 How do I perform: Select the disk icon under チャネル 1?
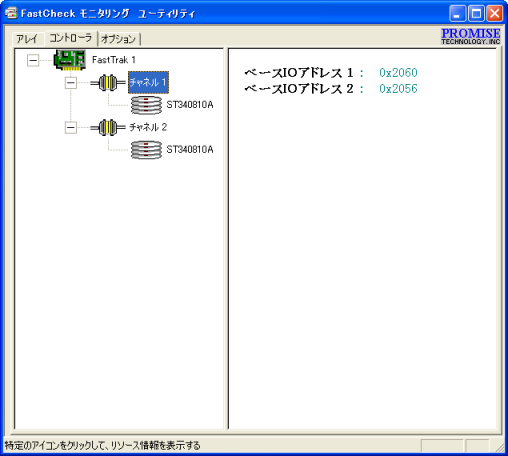click(x=146, y=105)
